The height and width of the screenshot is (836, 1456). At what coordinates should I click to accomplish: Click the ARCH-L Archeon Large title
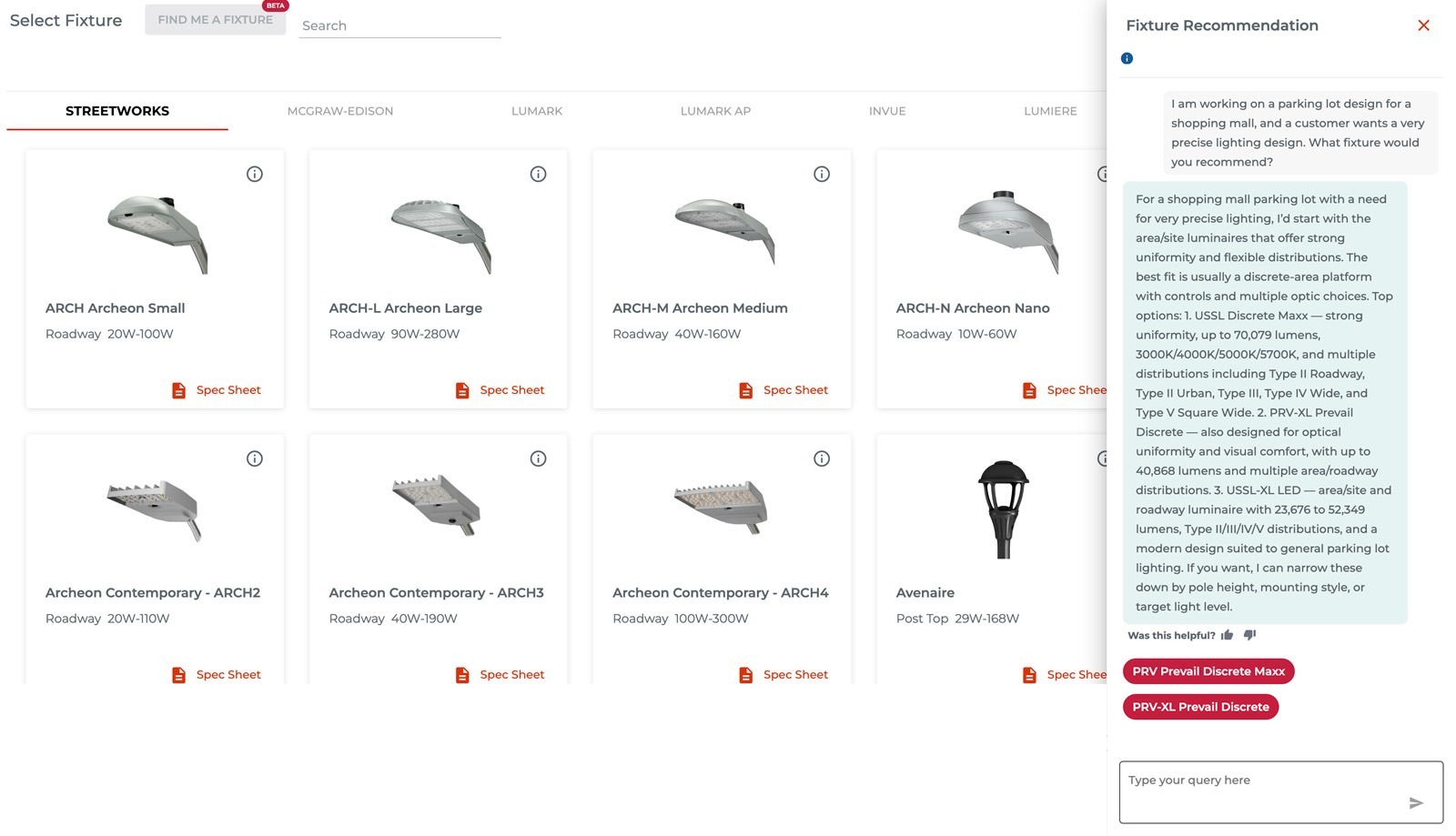[x=406, y=308]
